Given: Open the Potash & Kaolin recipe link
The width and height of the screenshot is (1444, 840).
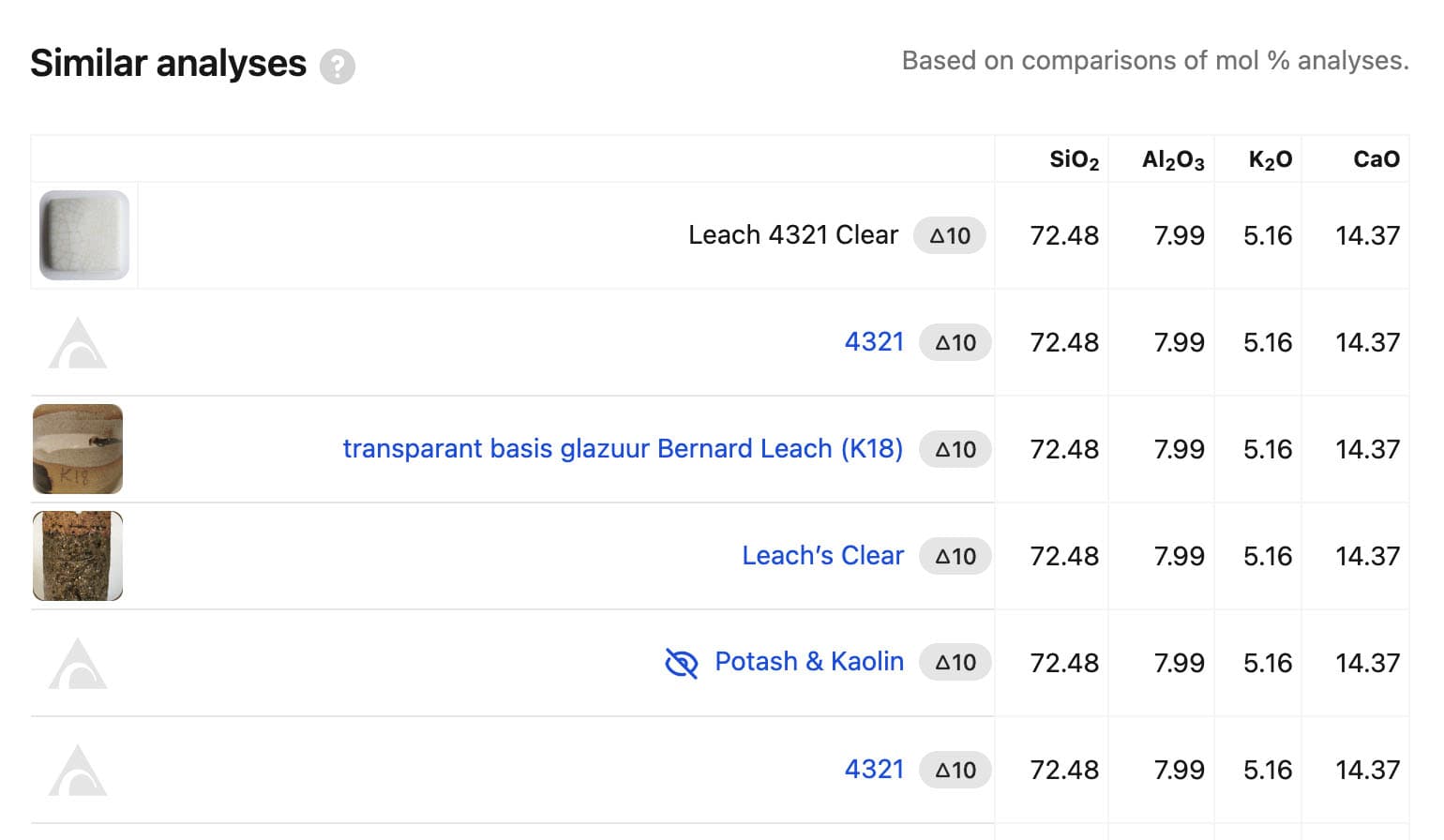Looking at the screenshot, I should (x=809, y=662).
